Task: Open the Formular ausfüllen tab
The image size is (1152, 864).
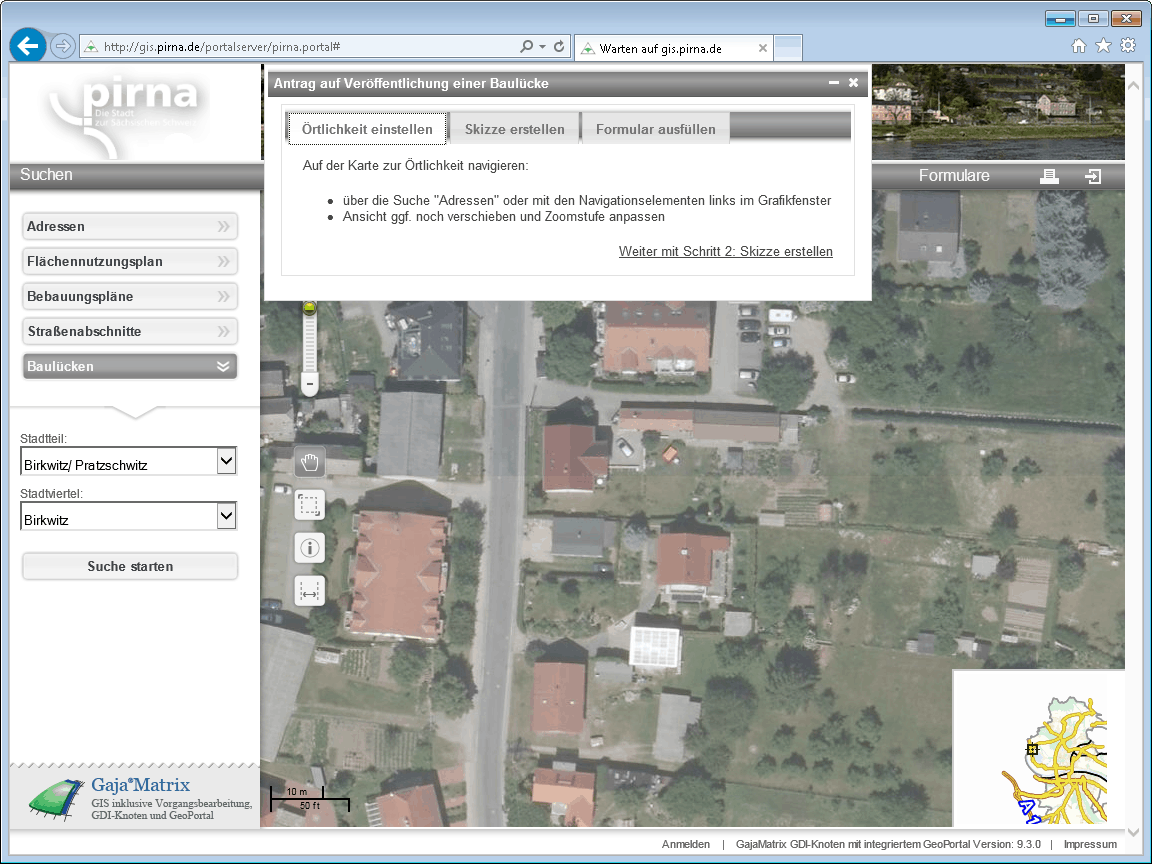Action: click(655, 129)
